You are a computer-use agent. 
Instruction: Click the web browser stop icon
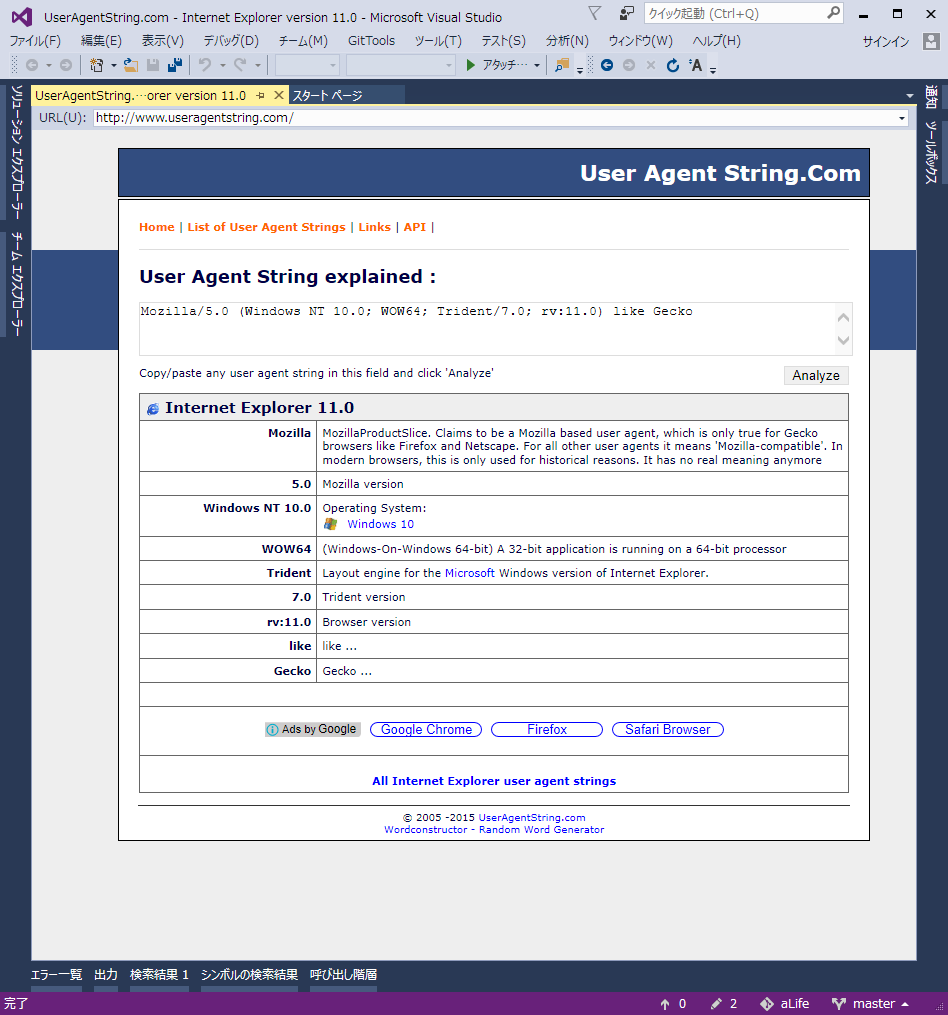pyautogui.click(x=651, y=65)
